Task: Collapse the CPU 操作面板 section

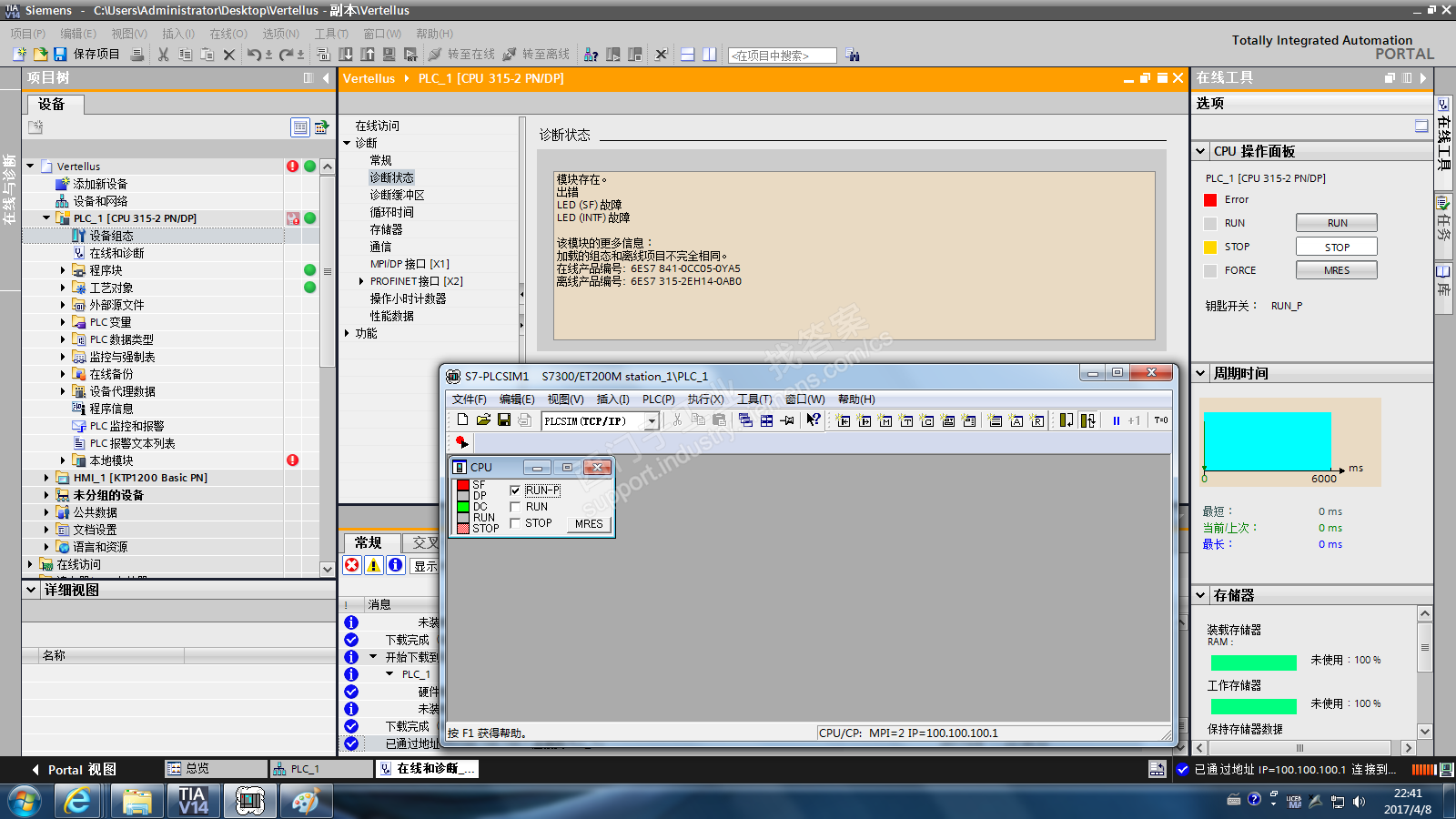Action: pos(1200,151)
